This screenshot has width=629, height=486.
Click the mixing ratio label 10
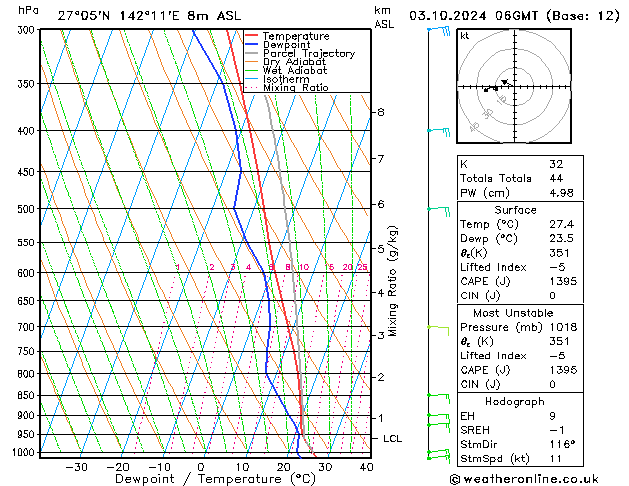coord(304,267)
